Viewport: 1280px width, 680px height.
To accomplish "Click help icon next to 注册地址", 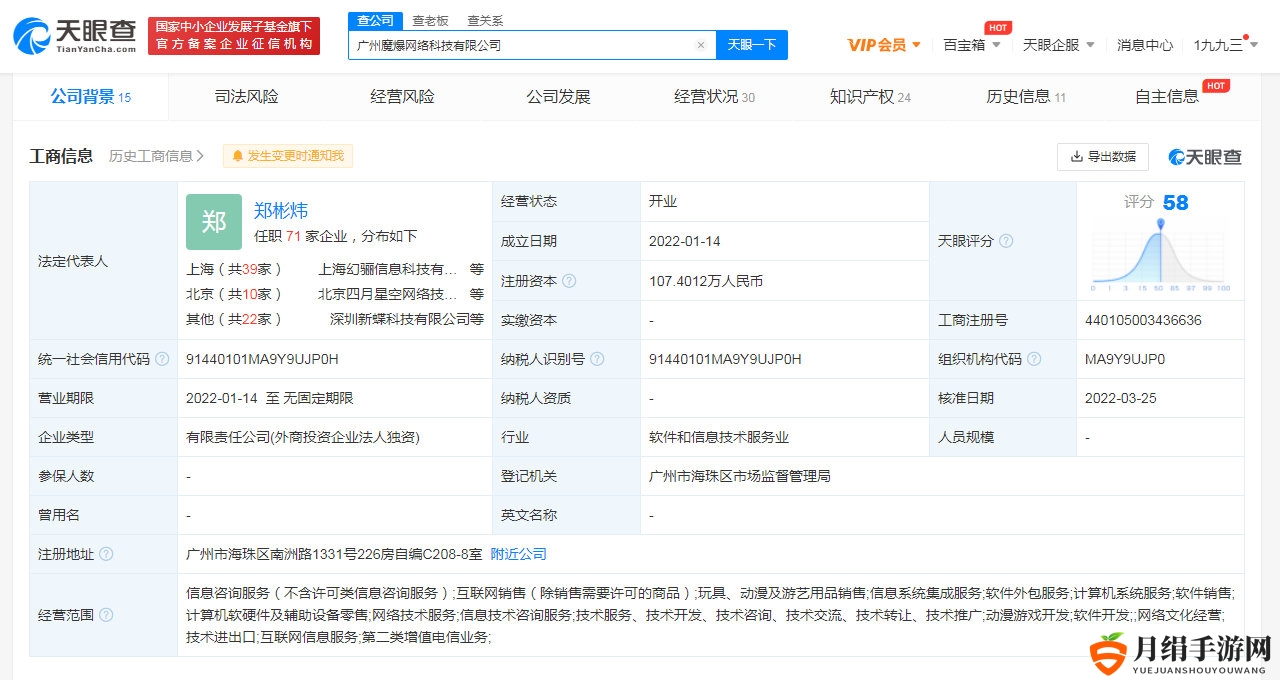I will click(106, 554).
